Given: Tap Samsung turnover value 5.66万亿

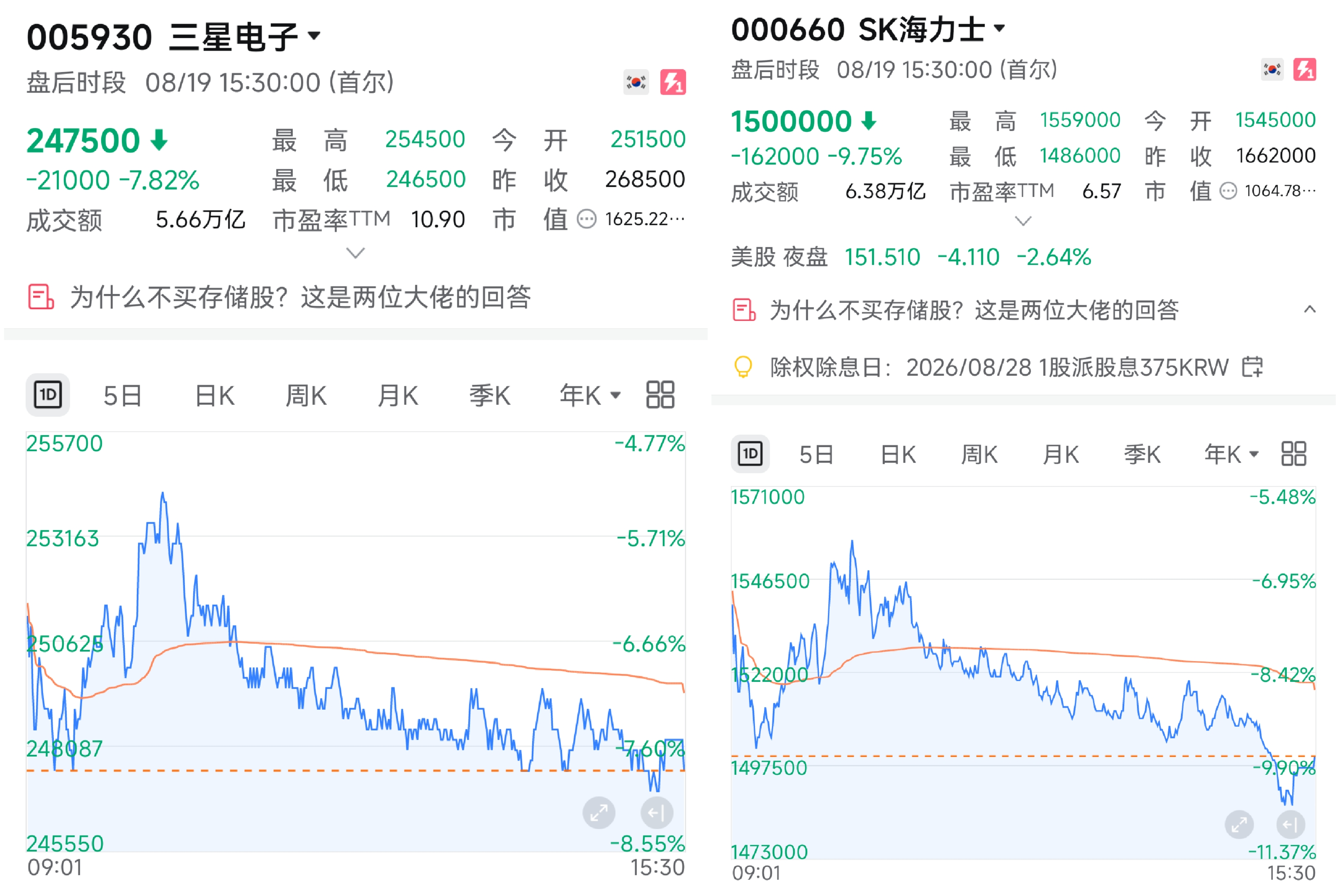Looking at the screenshot, I should coord(200,219).
